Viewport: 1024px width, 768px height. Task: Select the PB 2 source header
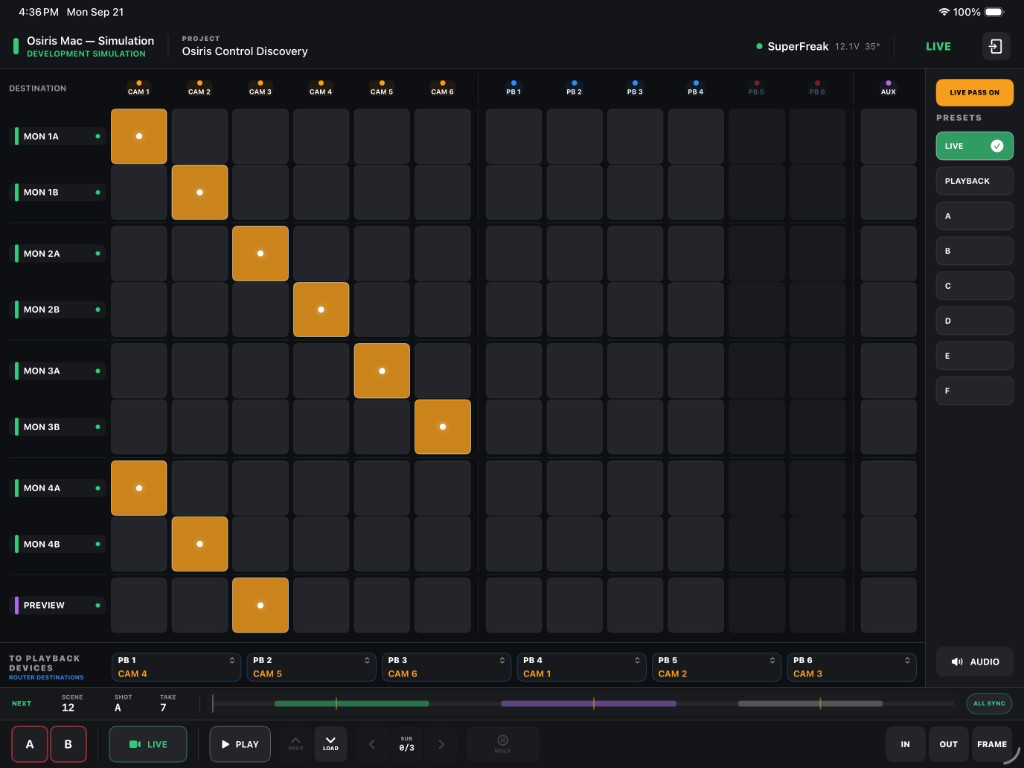click(574, 88)
